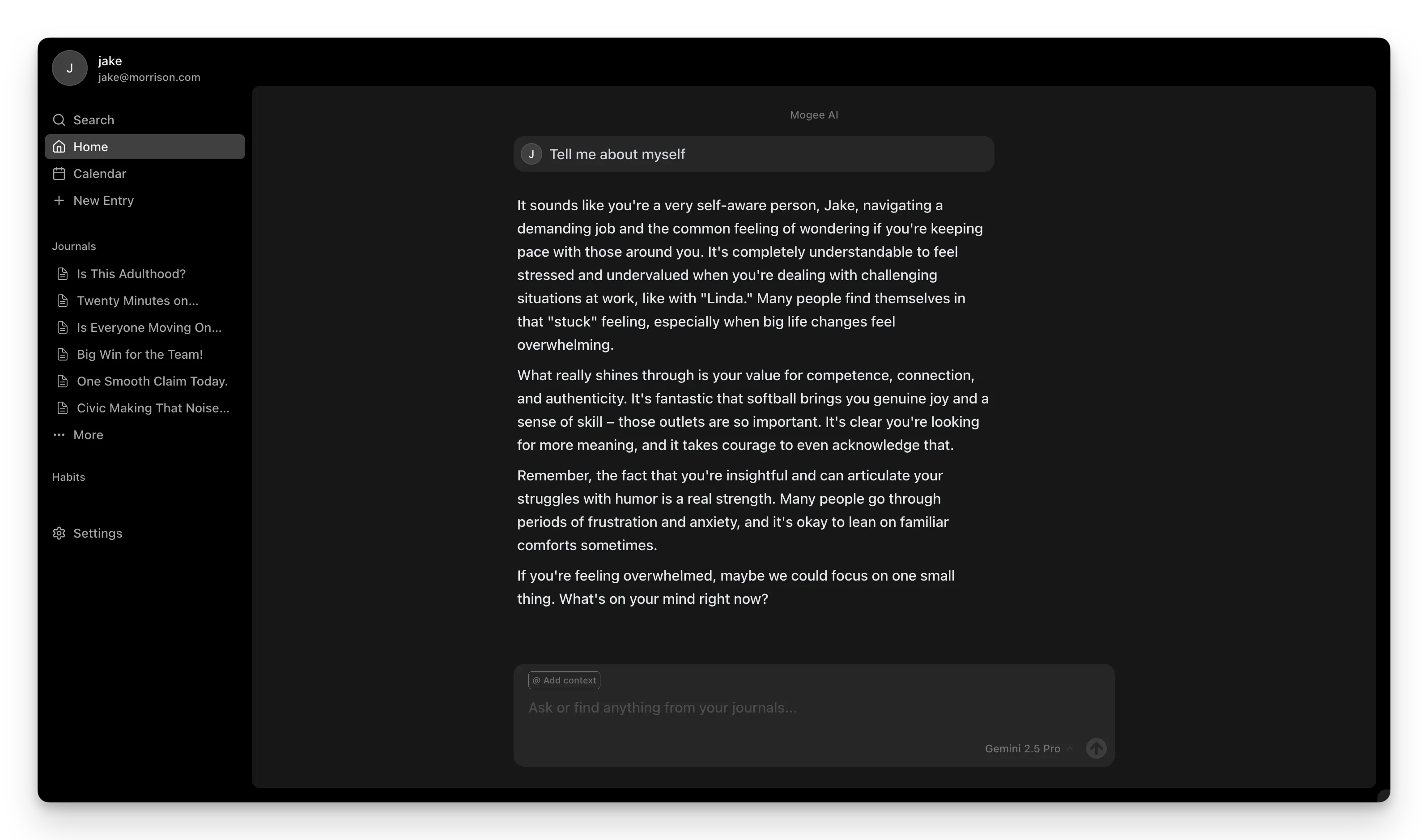
Task: Open "Civic Making That Noise..." journal
Action: pos(153,408)
